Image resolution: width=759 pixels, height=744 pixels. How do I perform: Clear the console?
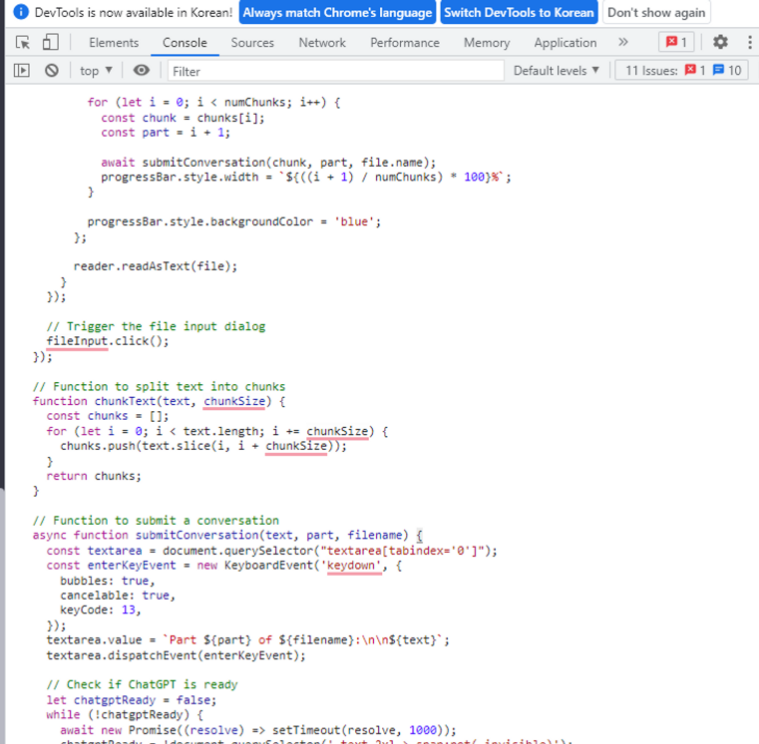point(52,71)
